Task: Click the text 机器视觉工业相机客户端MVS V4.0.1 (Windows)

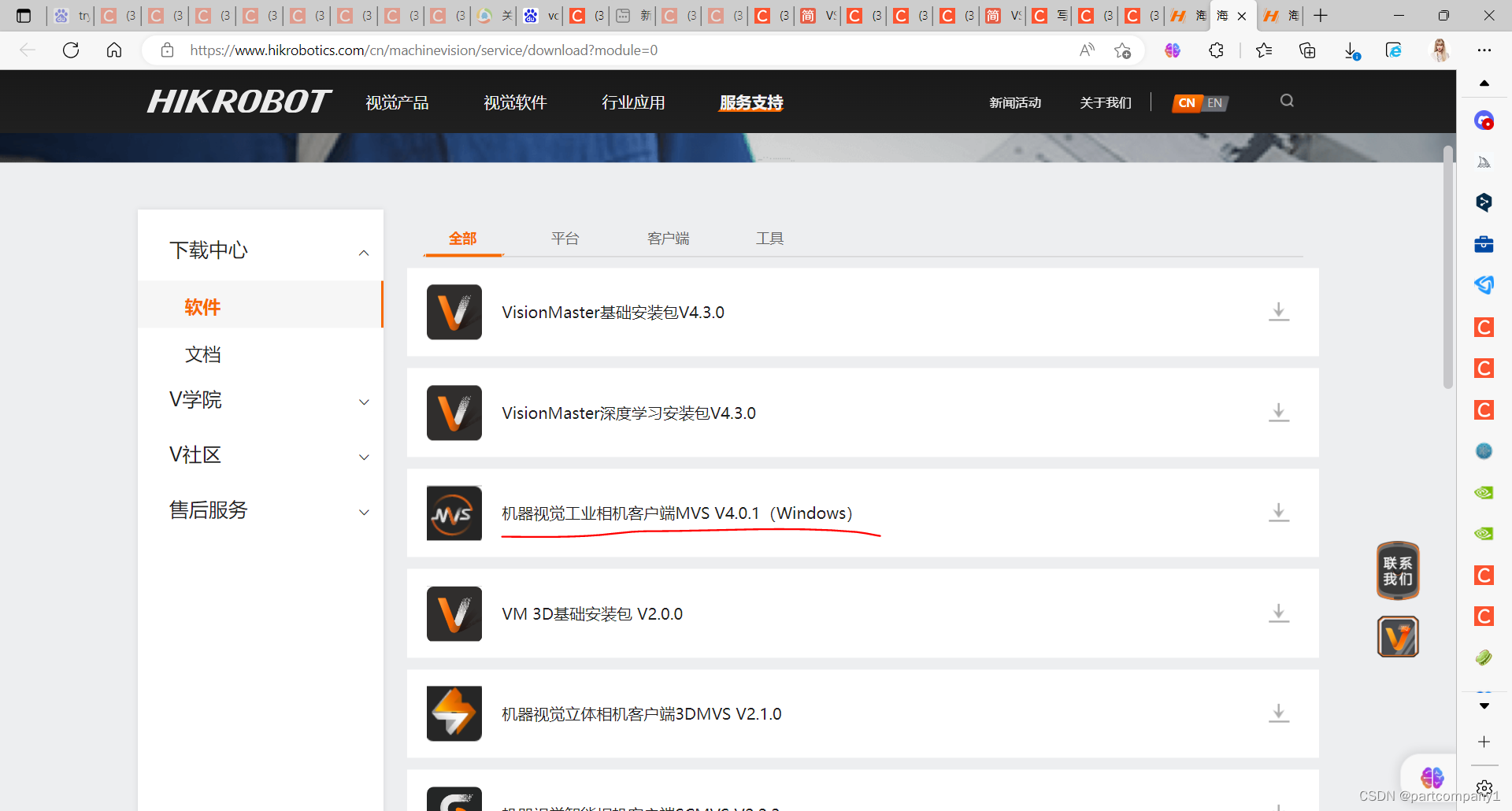Action: (677, 513)
